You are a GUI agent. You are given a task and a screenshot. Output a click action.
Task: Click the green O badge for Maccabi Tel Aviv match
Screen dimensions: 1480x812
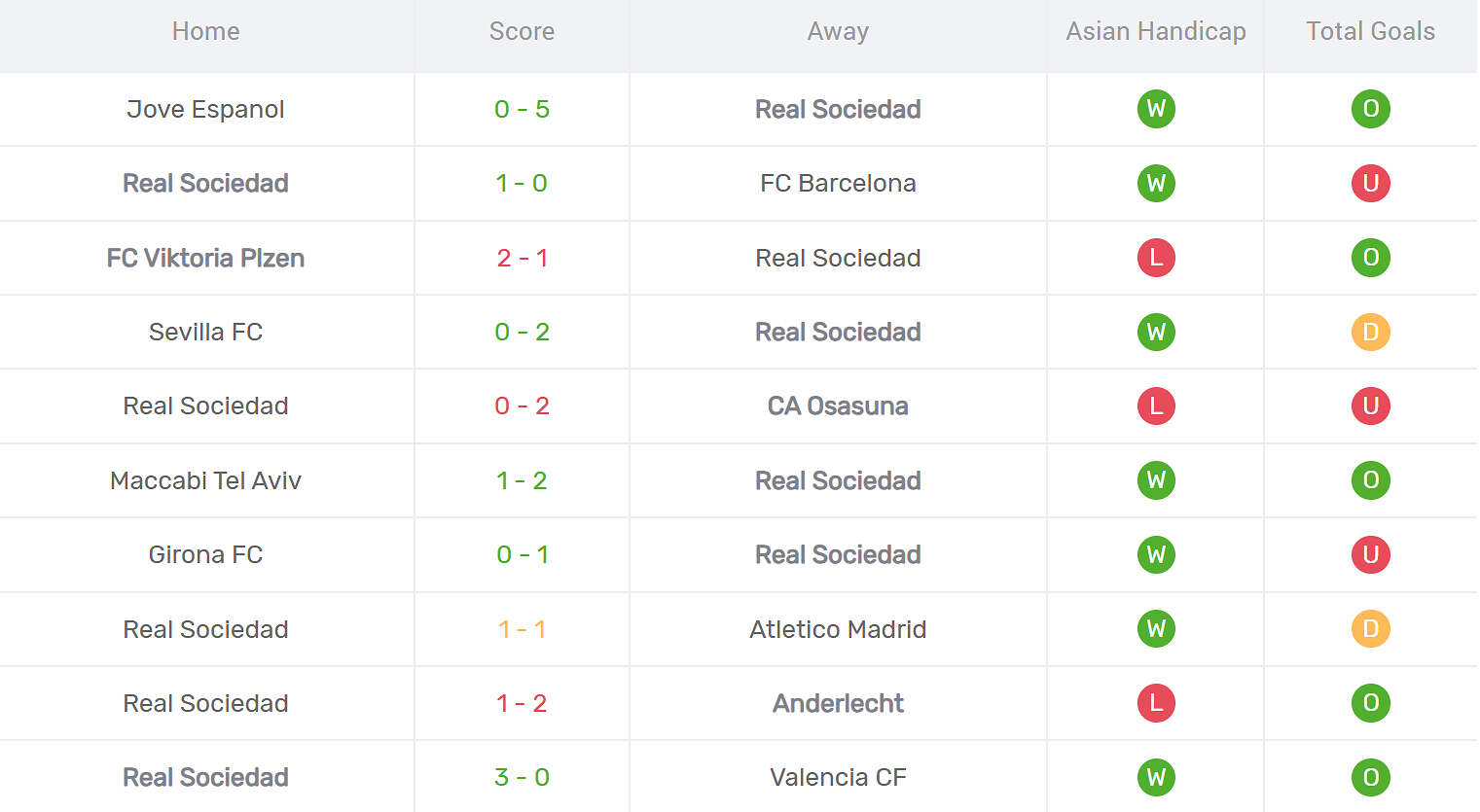1370,480
